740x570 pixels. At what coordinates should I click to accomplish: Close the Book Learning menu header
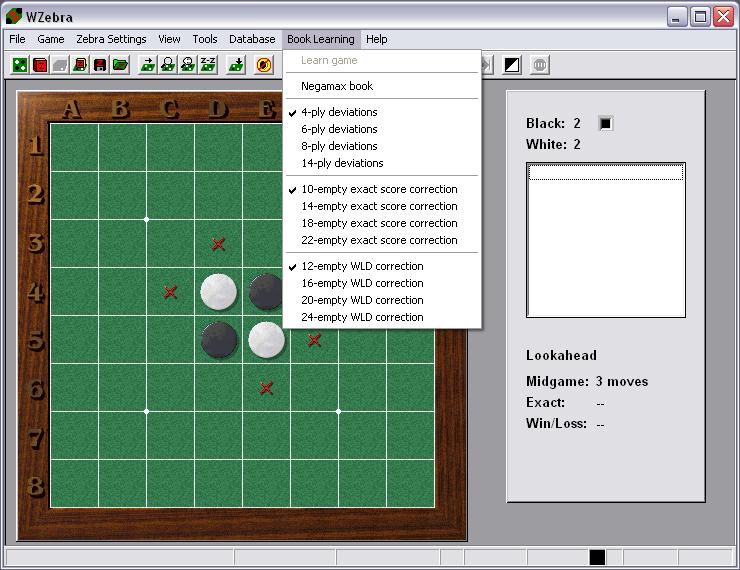[x=321, y=39]
